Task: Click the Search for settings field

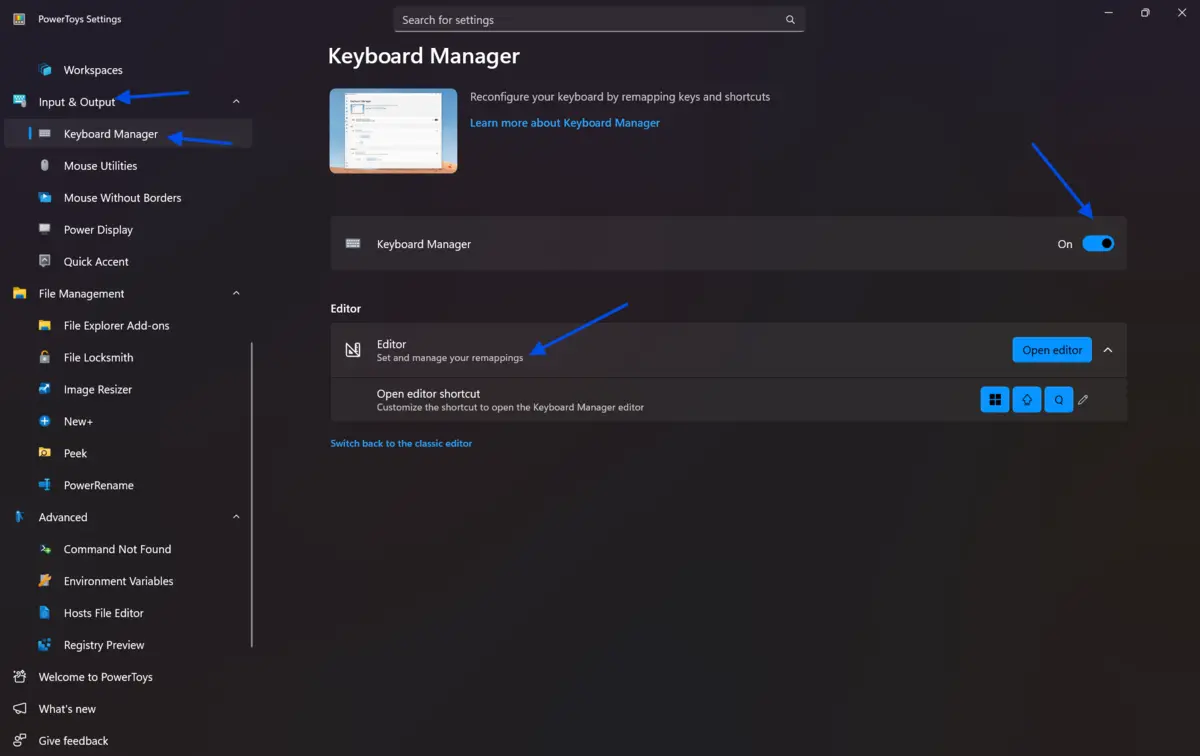Action: (x=599, y=20)
